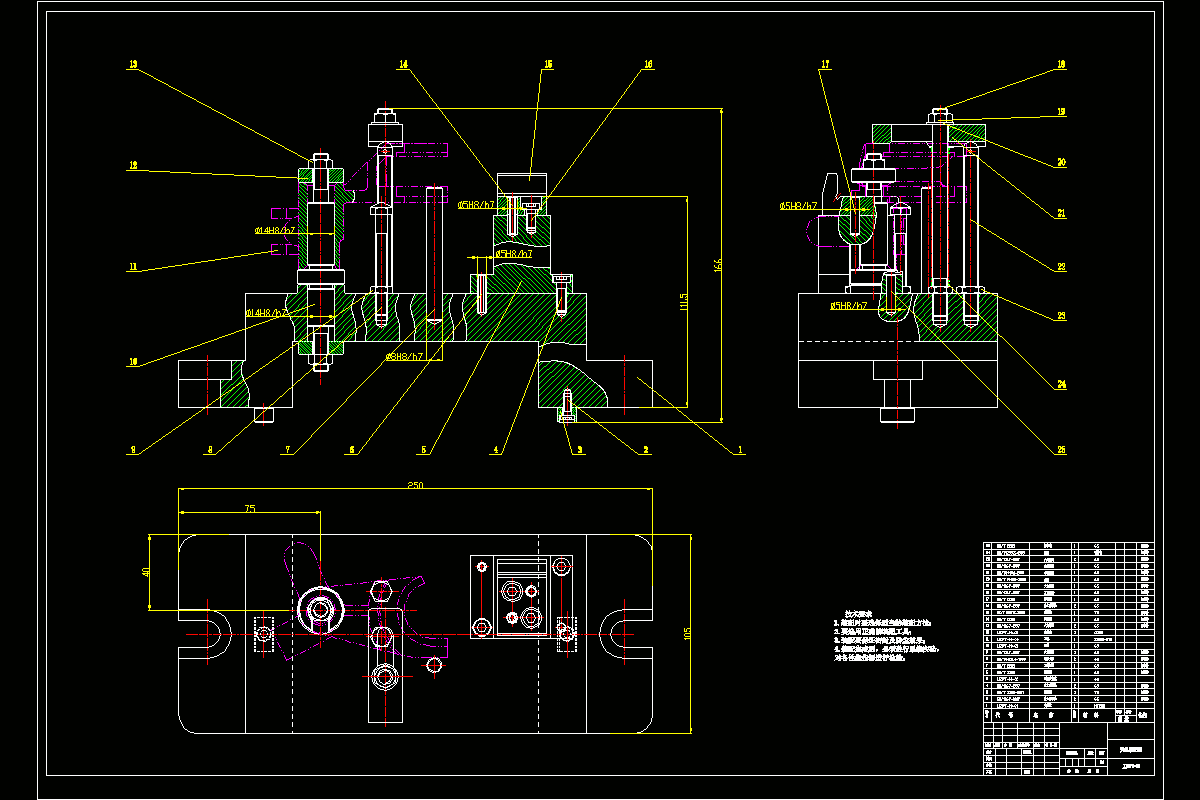Select part balloon number 6
The width and height of the screenshot is (1200, 800).
(351, 450)
